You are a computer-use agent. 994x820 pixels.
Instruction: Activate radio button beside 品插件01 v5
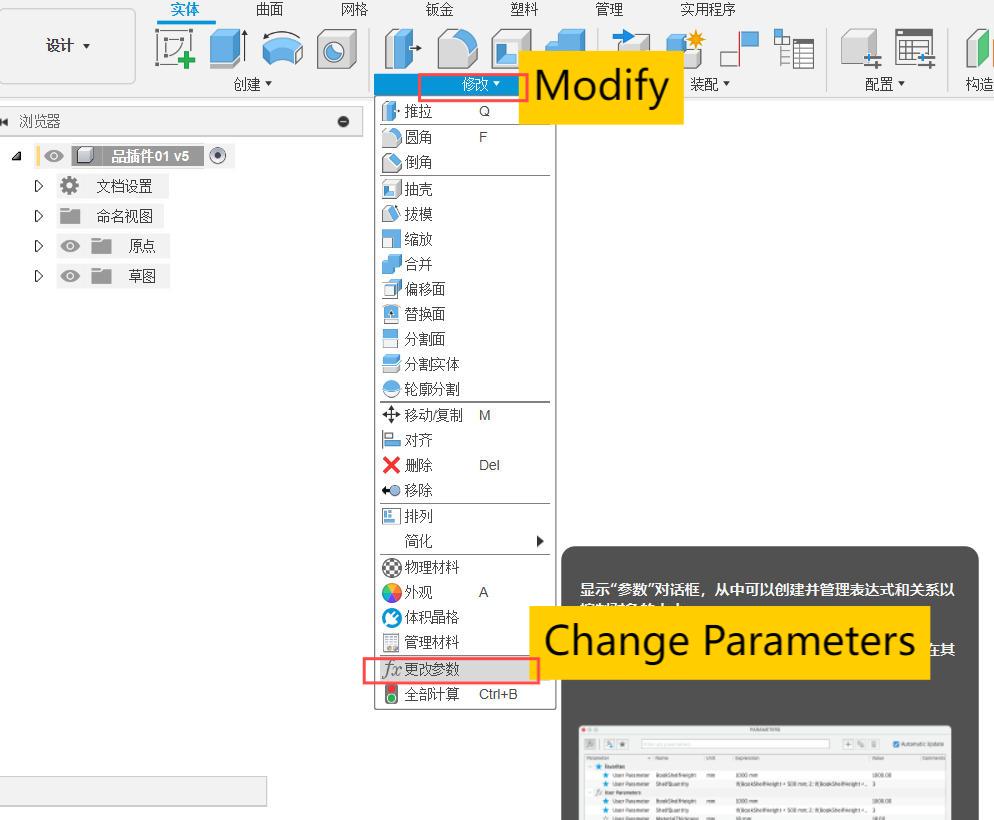click(x=217, y=155)
